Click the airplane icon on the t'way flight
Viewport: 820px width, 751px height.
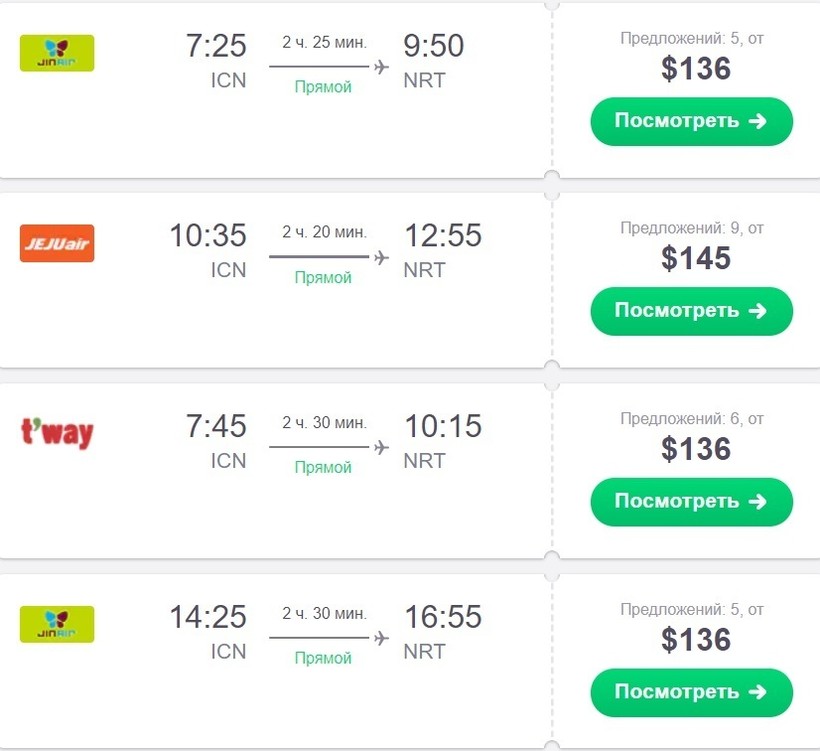[x=380, y=447]
